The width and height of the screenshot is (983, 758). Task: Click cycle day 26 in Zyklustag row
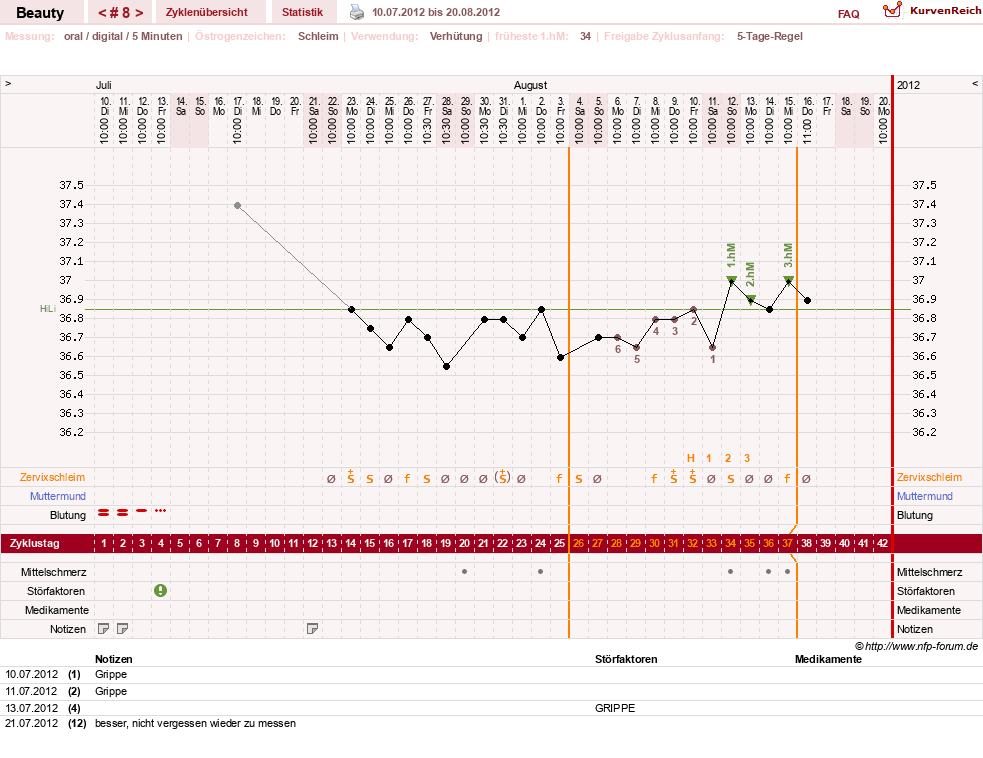pos(578,543)
